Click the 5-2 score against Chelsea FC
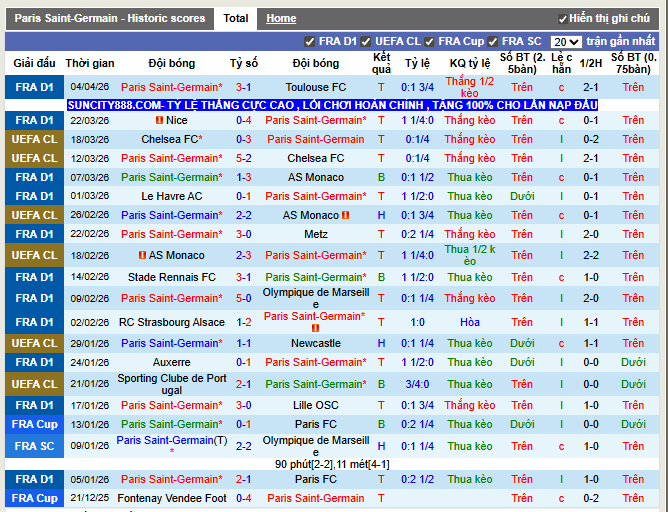 [243, 158]
